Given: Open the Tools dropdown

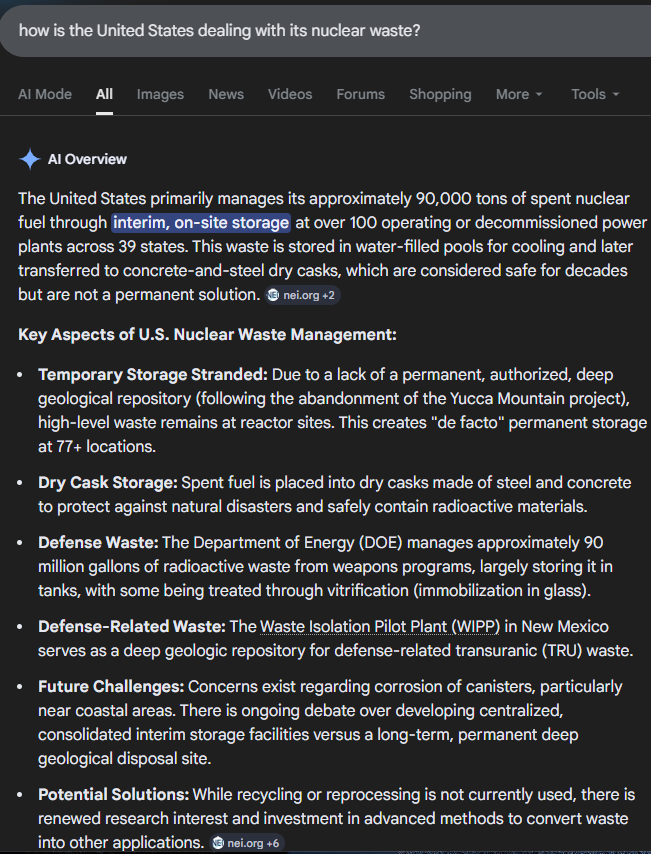Looking at the screenshot, I should (595, 94).
